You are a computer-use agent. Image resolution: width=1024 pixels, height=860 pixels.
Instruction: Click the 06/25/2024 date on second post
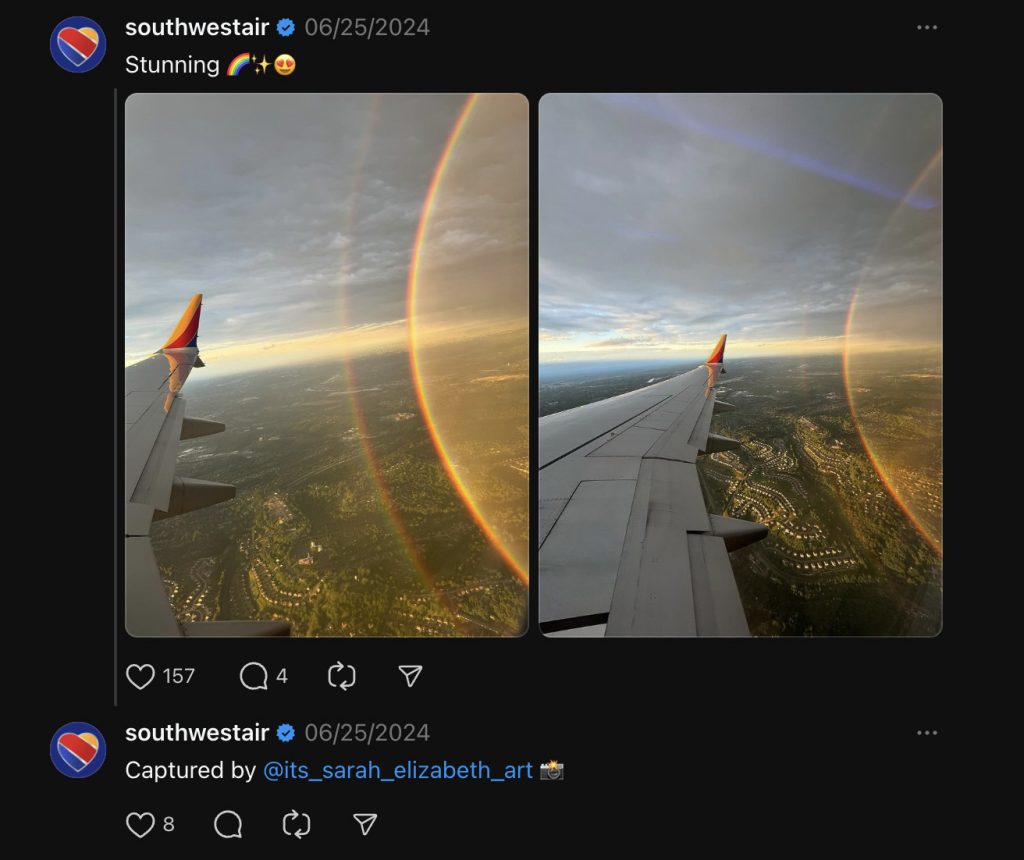coord(367,733)
